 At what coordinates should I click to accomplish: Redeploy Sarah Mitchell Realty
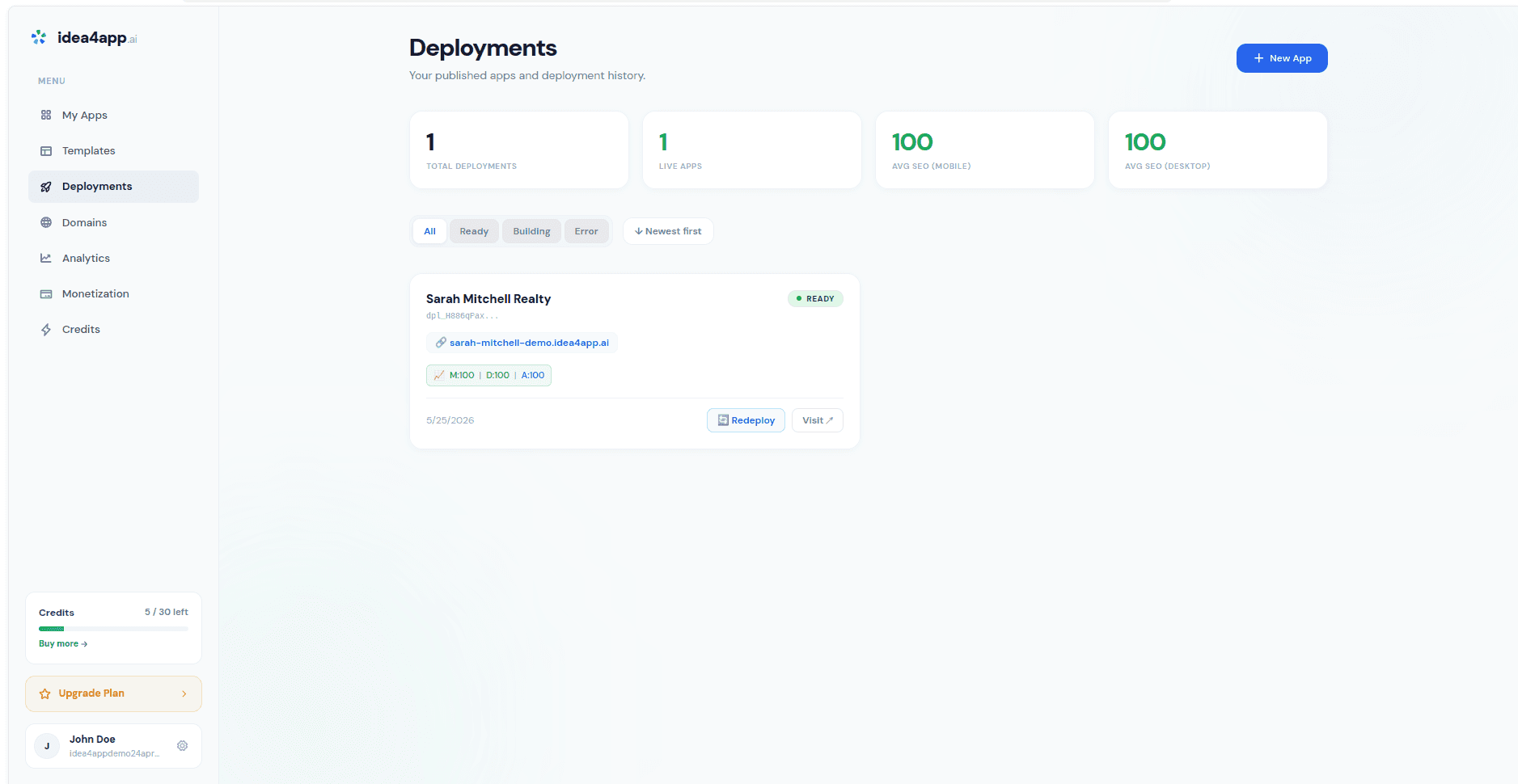point(746,420)
